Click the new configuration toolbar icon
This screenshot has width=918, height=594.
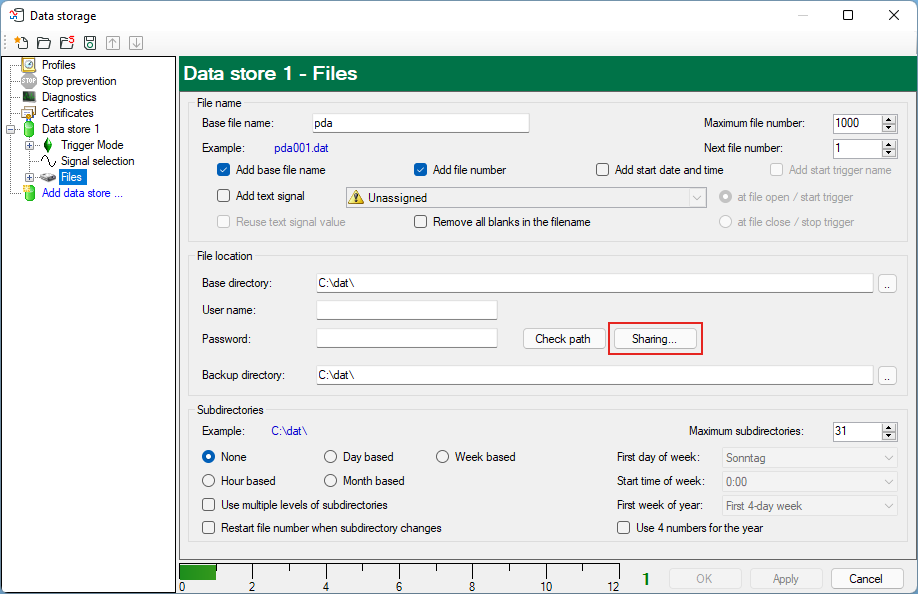coord(21,43)
